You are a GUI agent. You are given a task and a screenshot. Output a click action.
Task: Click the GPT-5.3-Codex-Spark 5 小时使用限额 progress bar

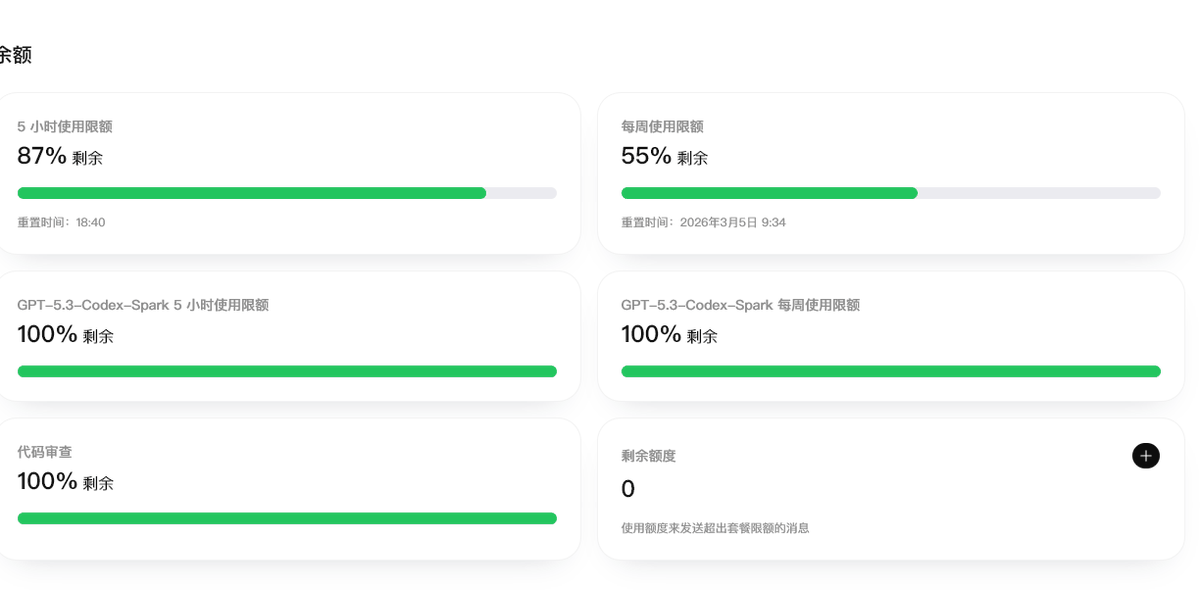(287, 371)
